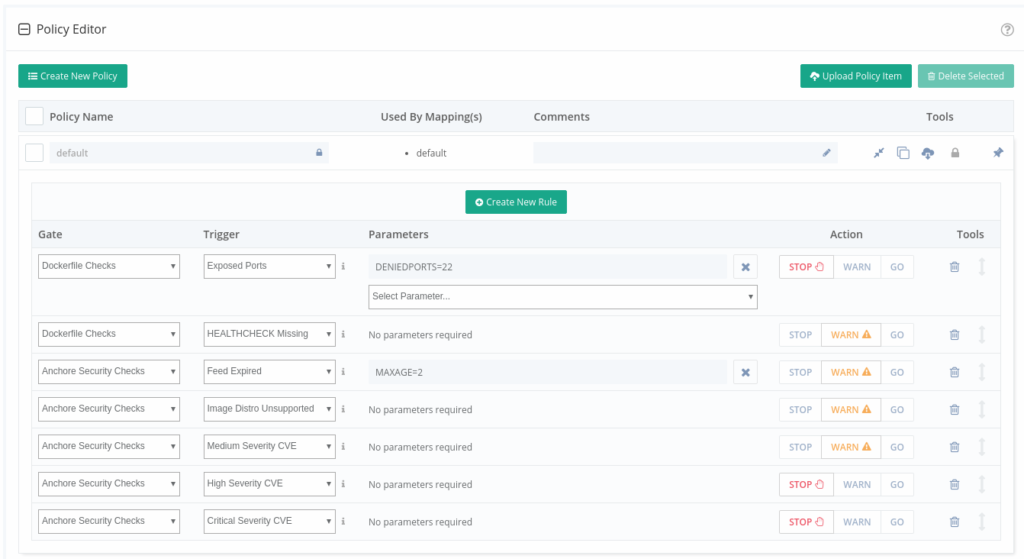Download the default policy via cloud icon

point(928,153)
